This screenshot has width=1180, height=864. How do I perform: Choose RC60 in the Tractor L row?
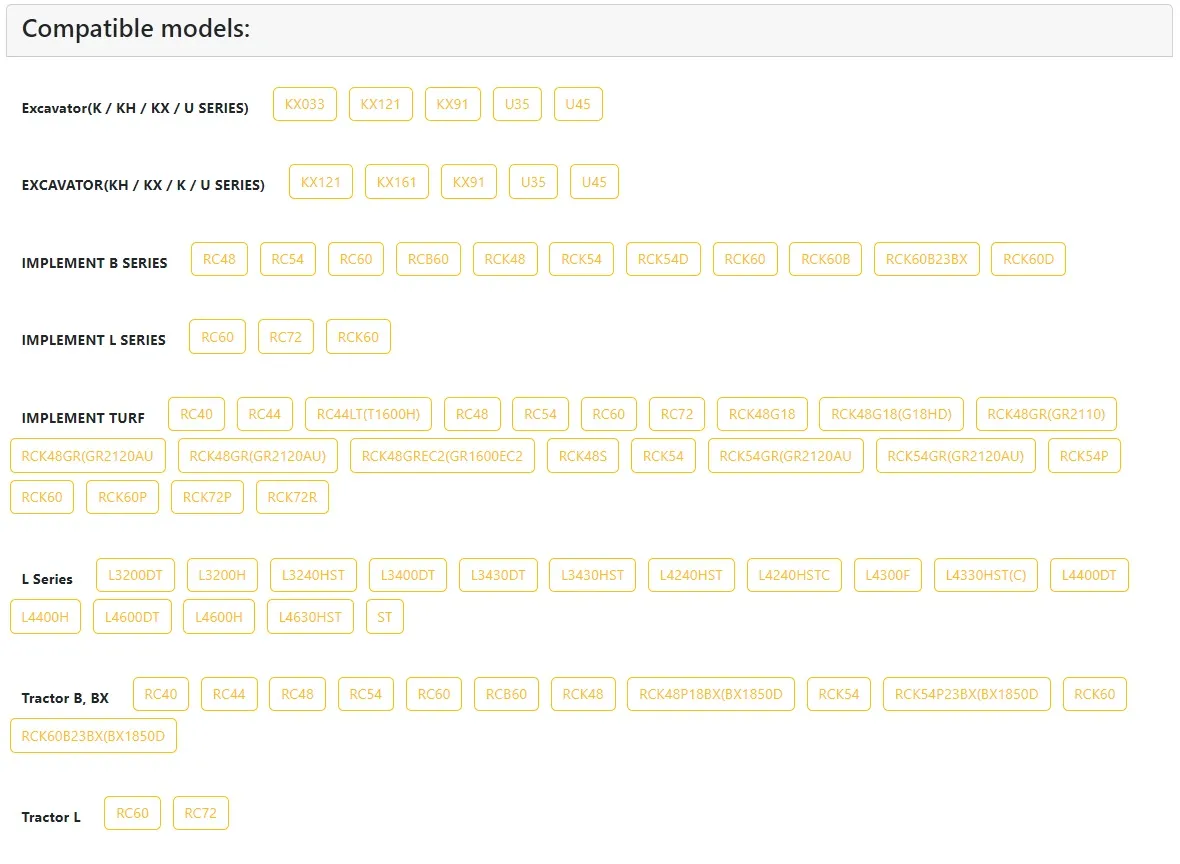pyautogui.click(x=132, y=813)
